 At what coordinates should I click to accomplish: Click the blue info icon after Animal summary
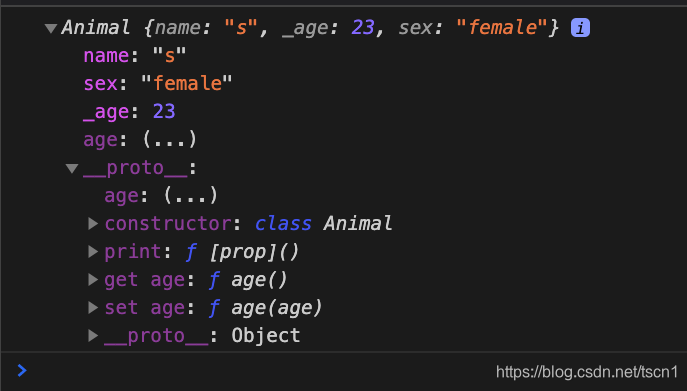(x=580, y=28)
